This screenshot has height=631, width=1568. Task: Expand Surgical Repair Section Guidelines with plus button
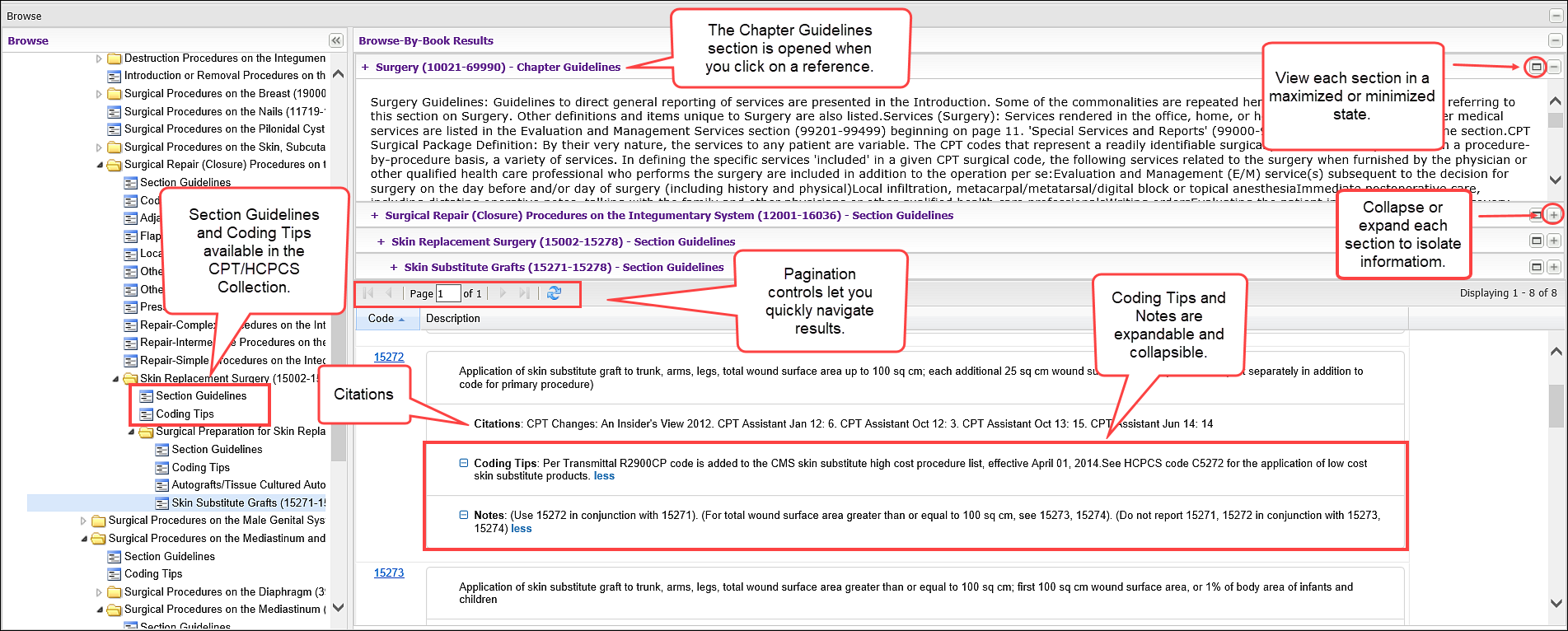(x=1553, y=215)
